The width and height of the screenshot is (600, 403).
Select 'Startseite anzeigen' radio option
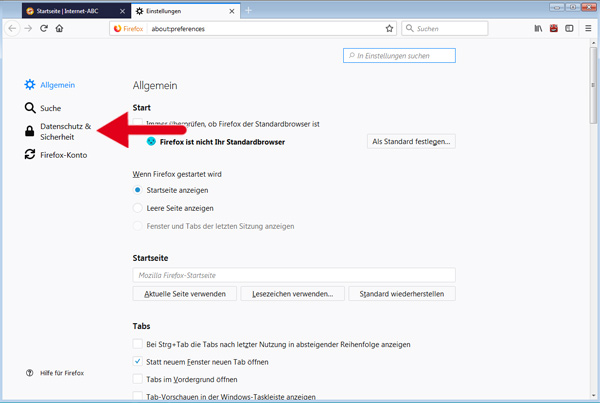(138, 190)
